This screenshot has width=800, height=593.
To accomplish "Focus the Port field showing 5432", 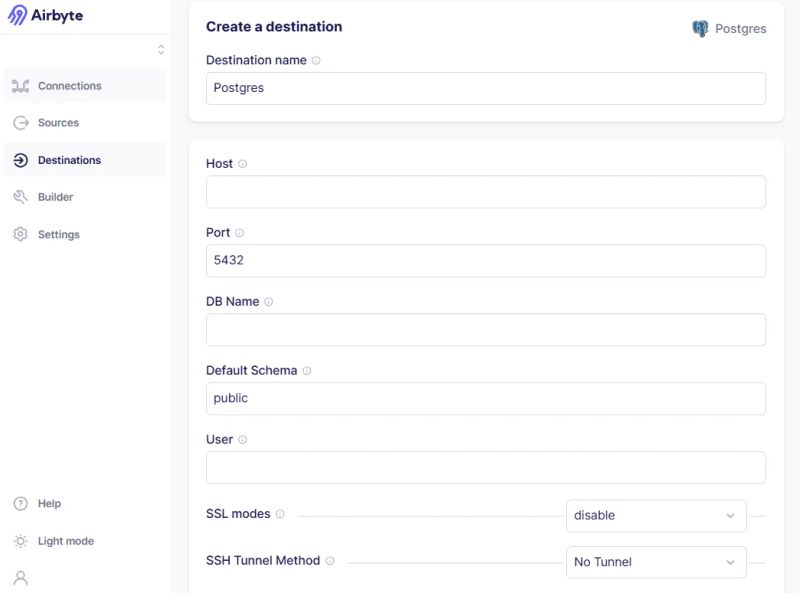I will [x=486, y=261].
